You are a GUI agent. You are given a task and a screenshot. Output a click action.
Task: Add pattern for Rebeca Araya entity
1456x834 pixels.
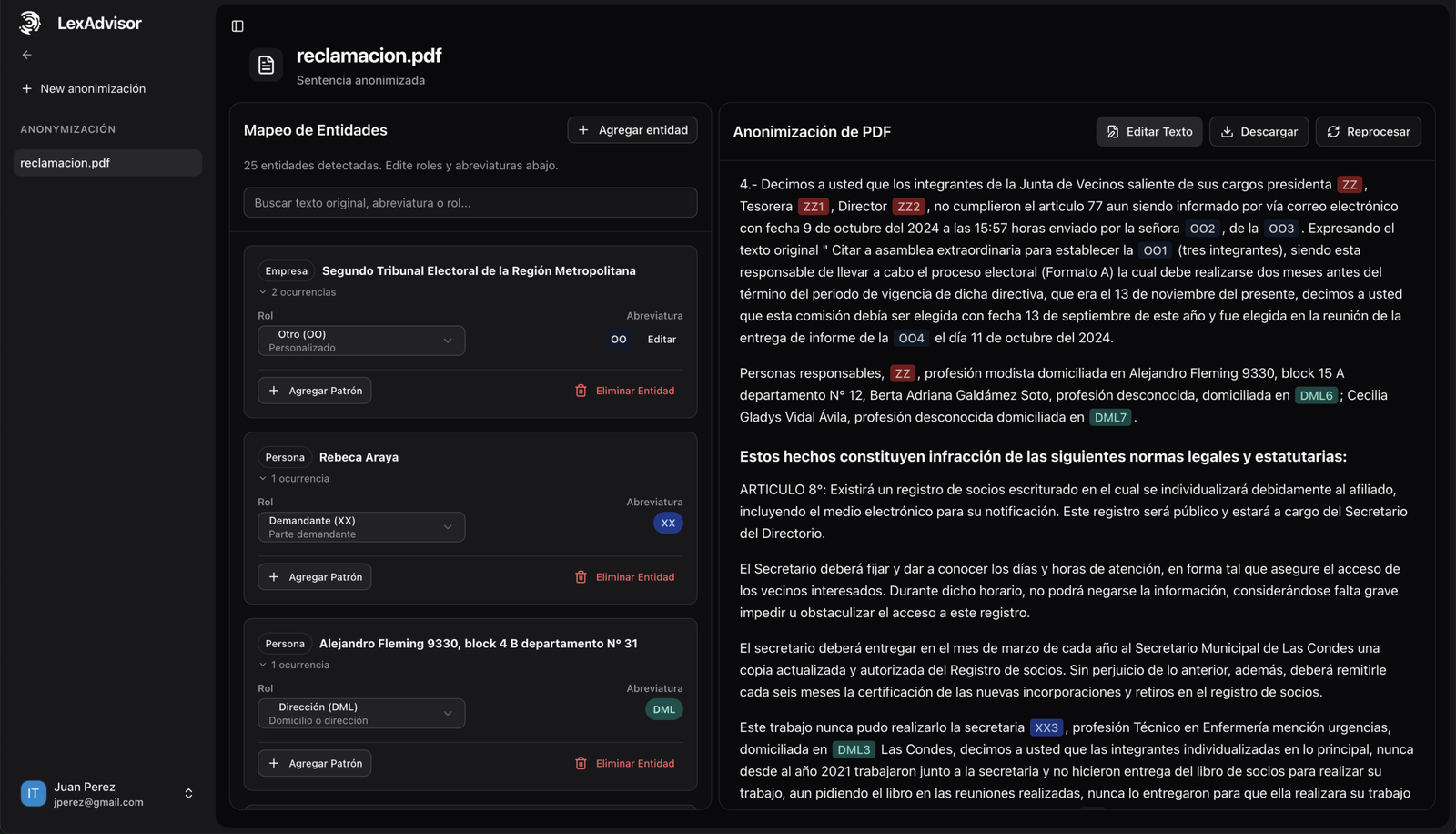coord(315,577)
